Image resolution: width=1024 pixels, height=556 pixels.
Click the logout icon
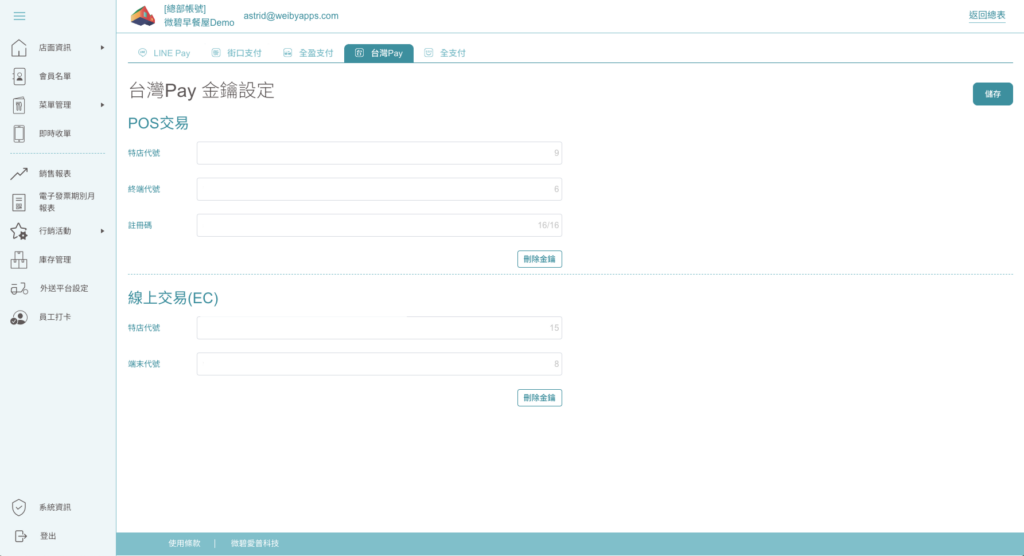20,536
